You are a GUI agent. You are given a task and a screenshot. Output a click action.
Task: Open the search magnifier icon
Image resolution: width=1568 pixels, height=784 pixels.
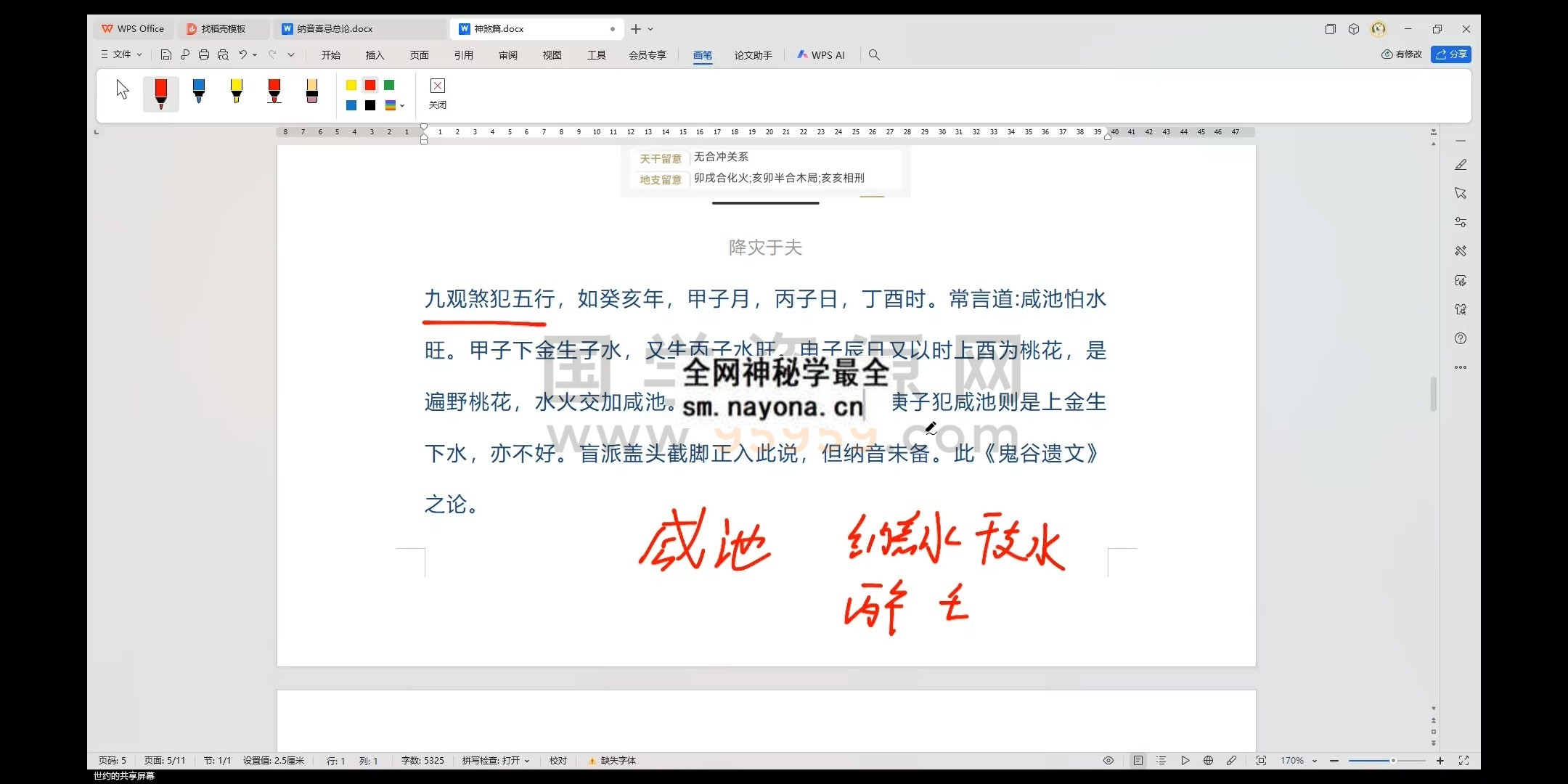[x=874, y=55]
